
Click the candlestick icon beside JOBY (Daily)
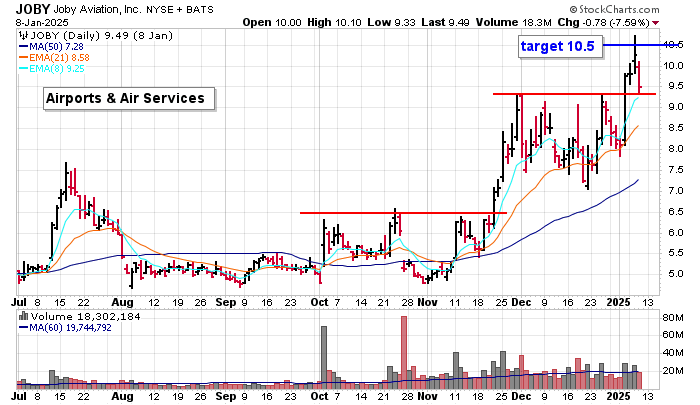pos(24,36)
